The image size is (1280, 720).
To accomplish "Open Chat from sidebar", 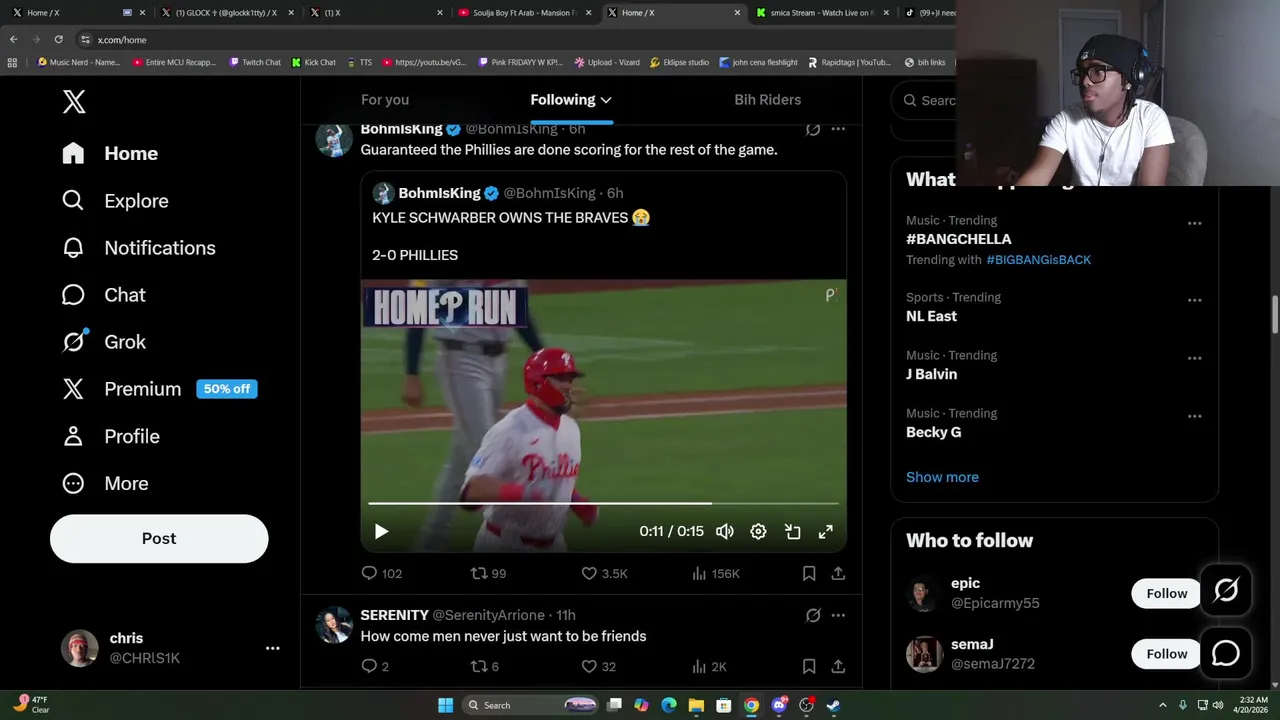I will 103,295.
